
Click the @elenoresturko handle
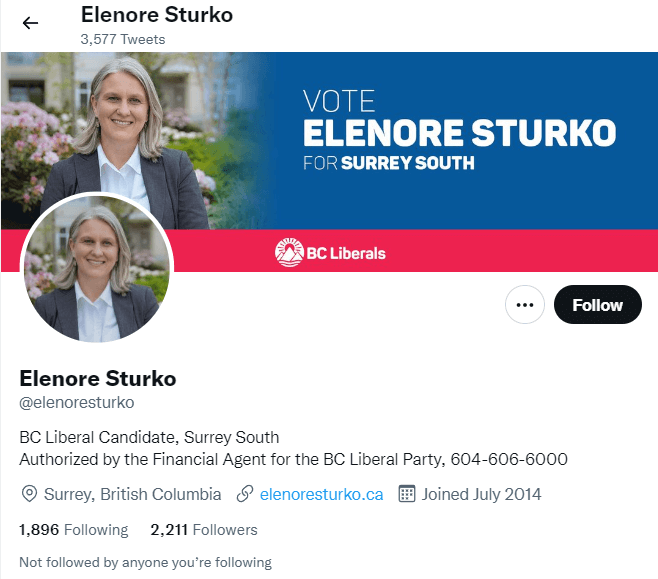coord(77,402)
